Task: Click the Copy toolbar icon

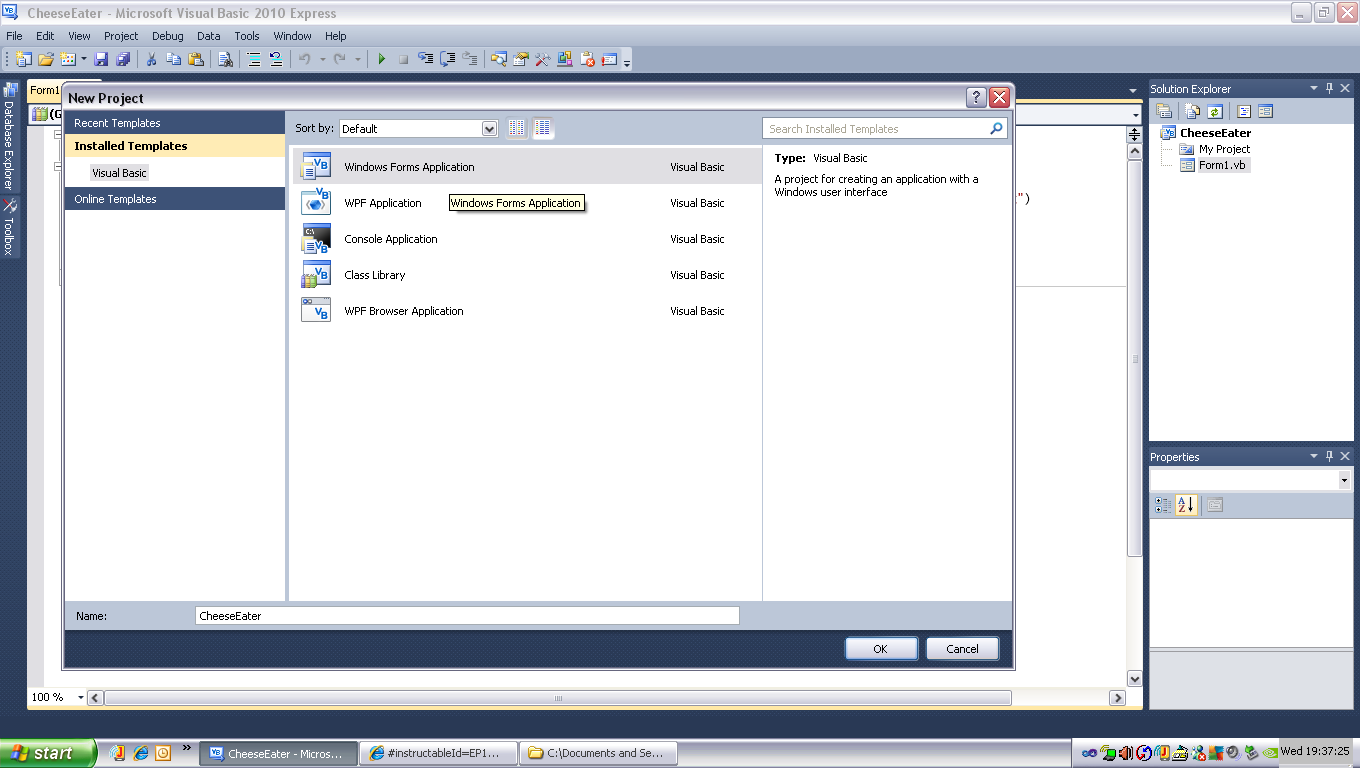Action: [x=174, y=60]
